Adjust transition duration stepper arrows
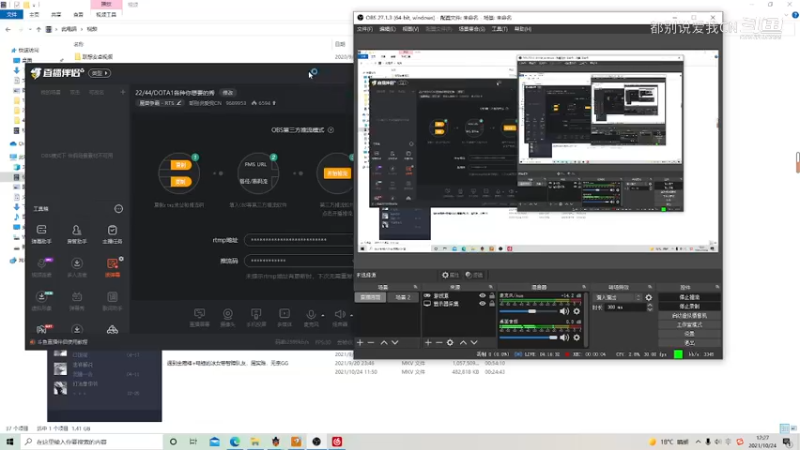The width and height of the screenshot is (800, 450). pos(649,307)
